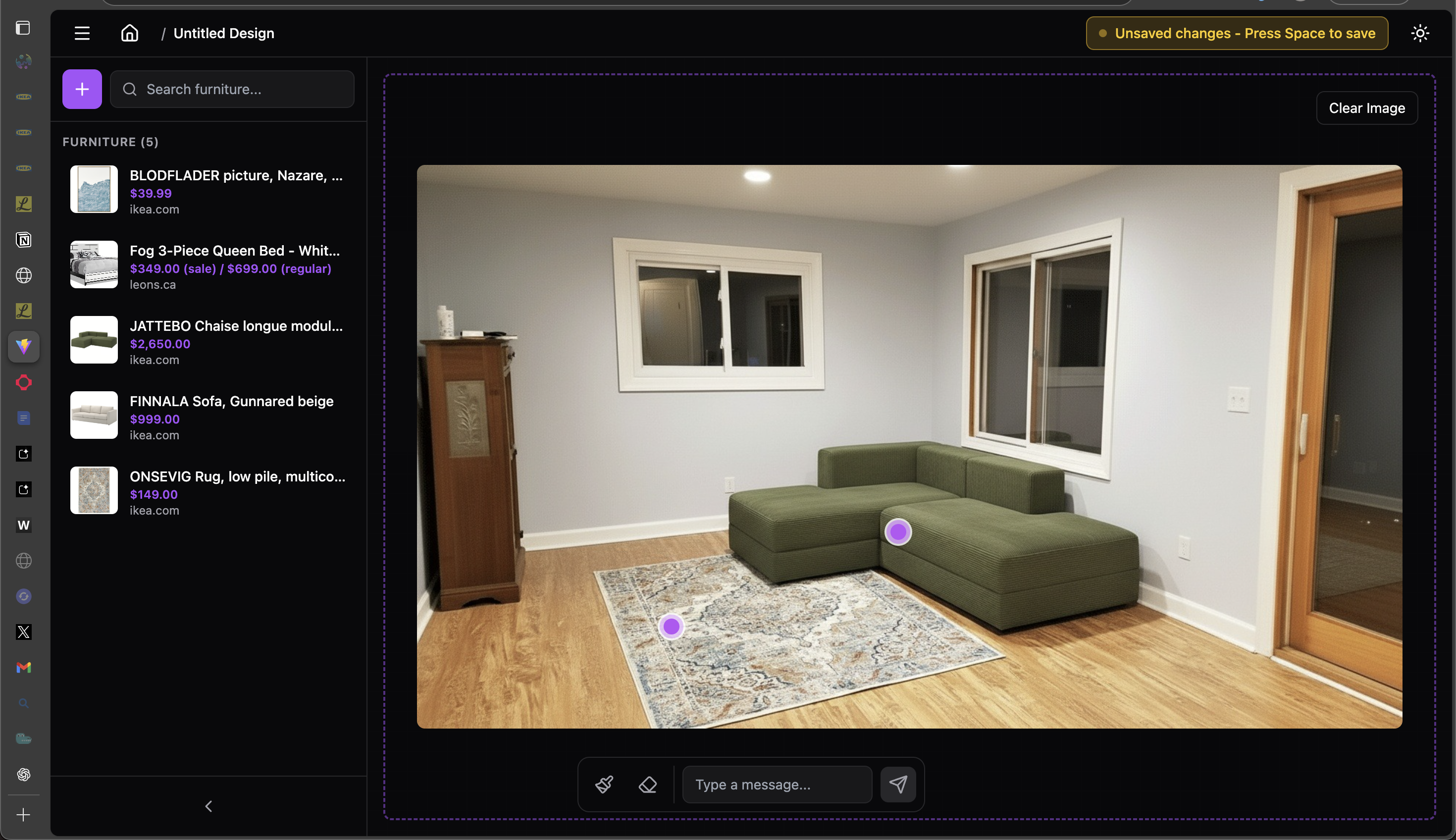Image resolution: width=1456 pixels, height=840 pixels.
Task: Collapse the furniture sidebar chevron
Action: coord(209,806)
